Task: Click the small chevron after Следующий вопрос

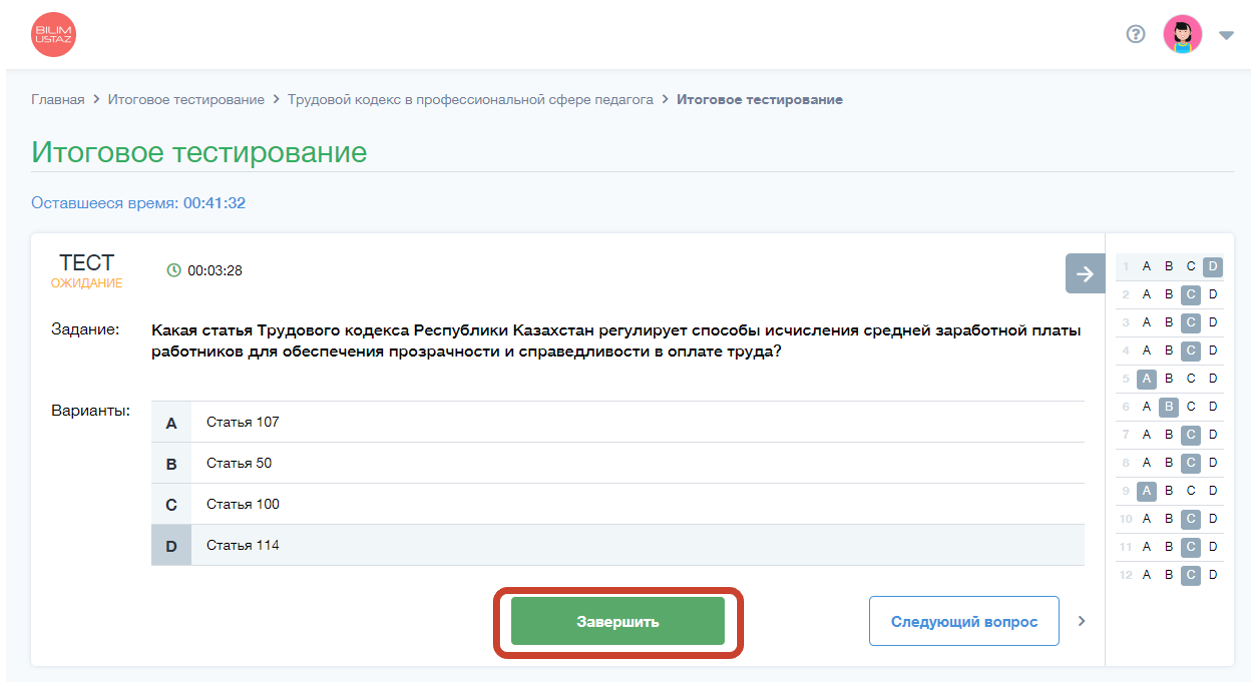Action: point(1081,622)
